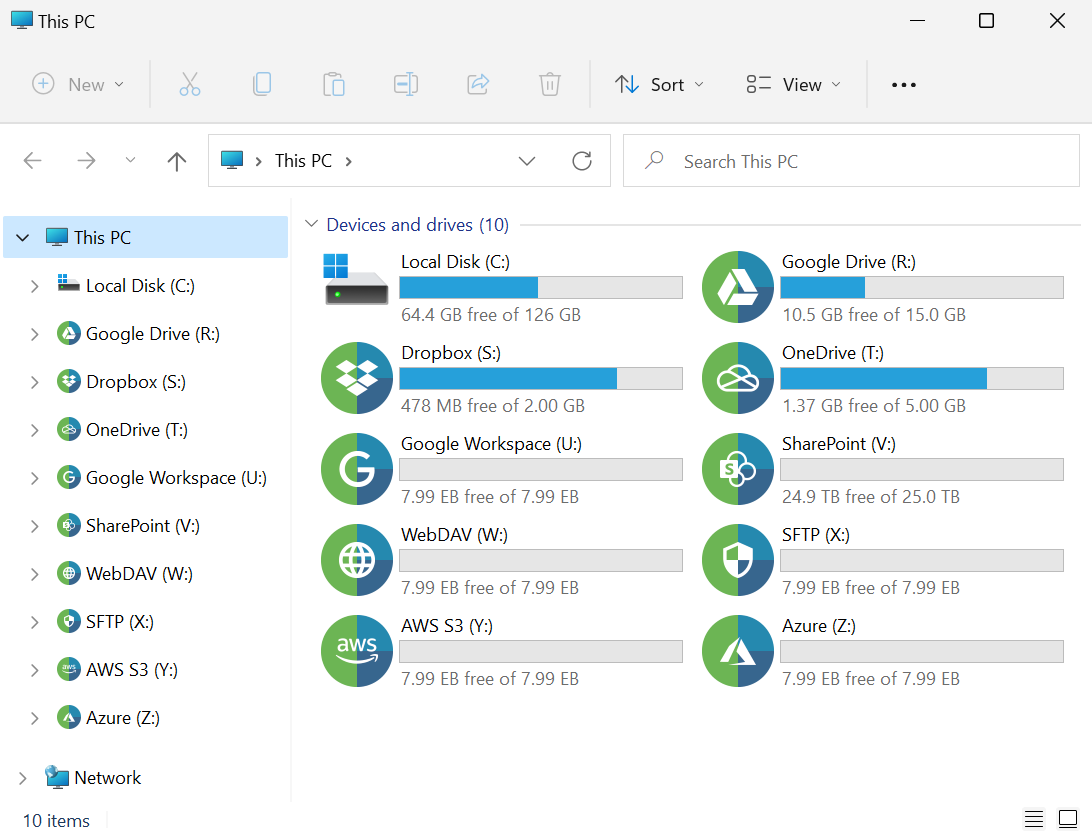Collapse the Devices and drives group
This screenshot has width=1092, height=837.
pyautogui.click(x=312, y=225)
